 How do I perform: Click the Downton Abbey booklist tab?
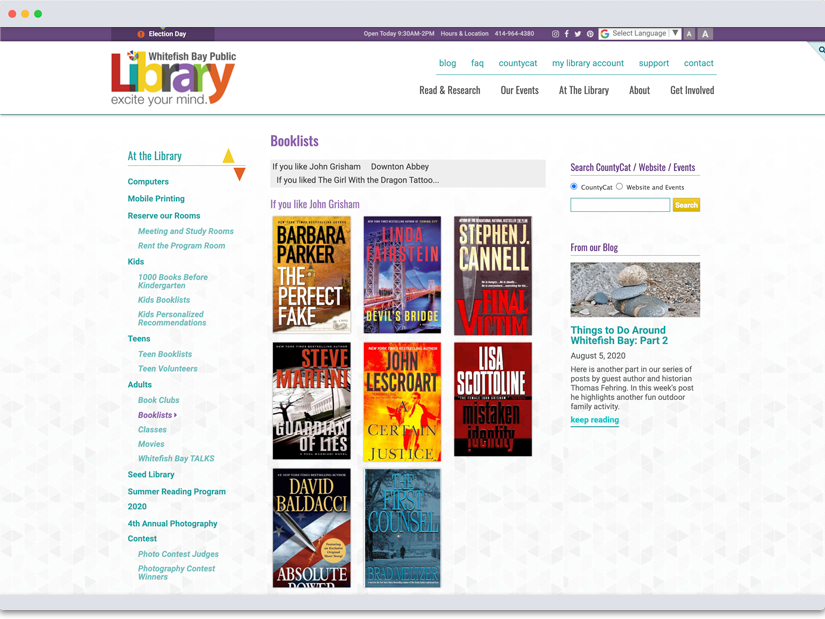399,167
